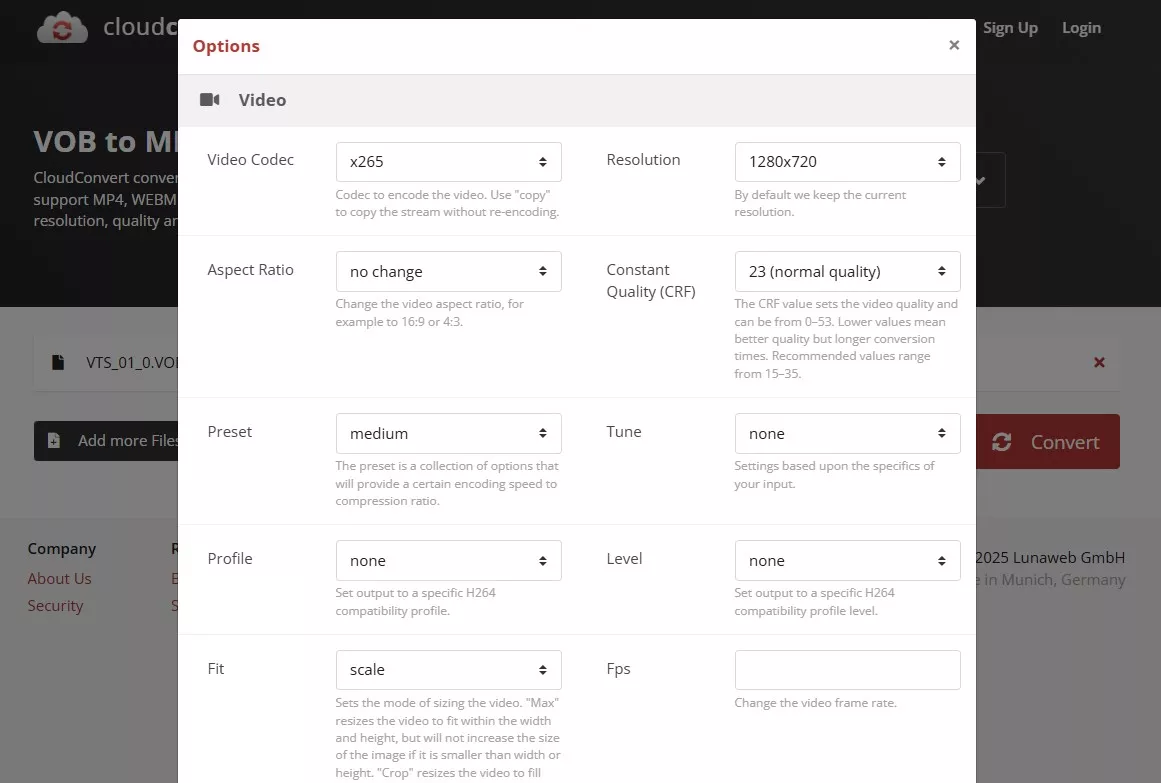Click the chevron button beside the Convert area
The height and width of the screenshot is (783, 1161).
tap(982, 180)
